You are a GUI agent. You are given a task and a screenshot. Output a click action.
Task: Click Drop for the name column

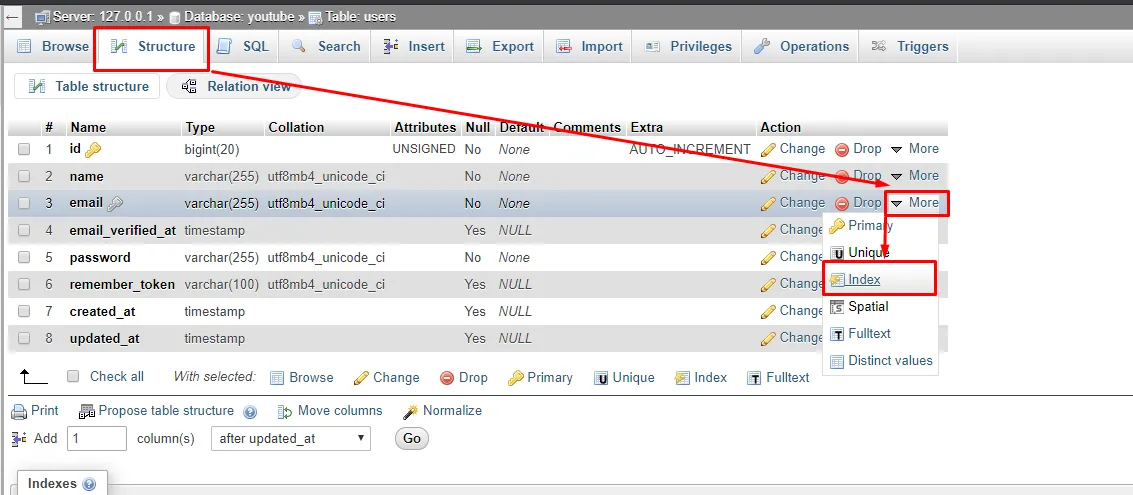(x=858, y=175)
